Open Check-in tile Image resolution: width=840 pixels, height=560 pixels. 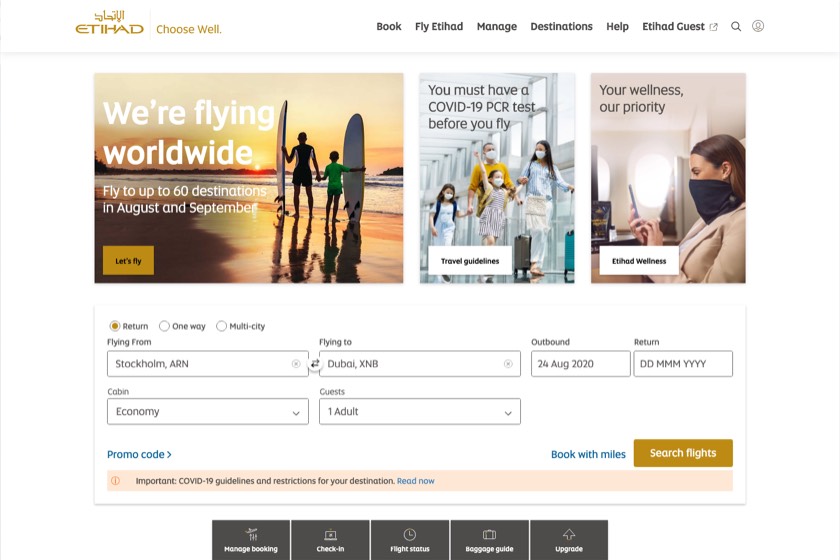330,540
